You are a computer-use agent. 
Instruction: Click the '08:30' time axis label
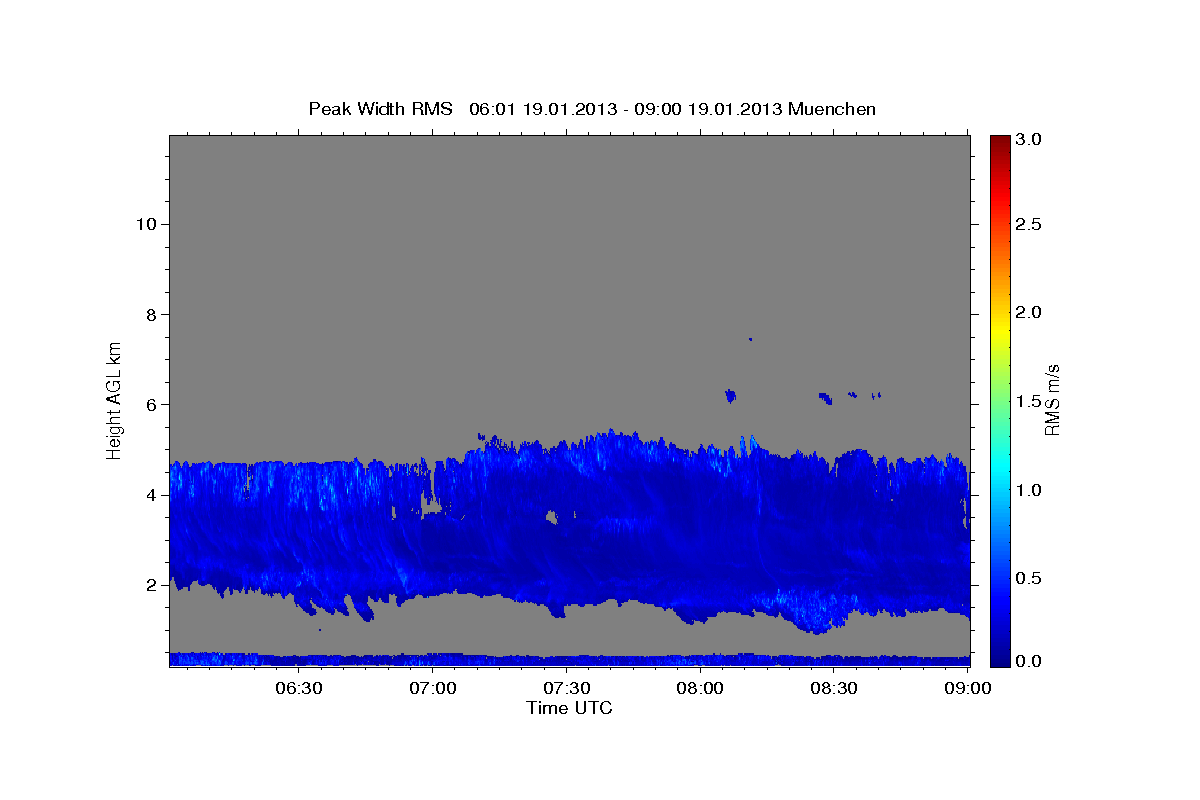(835, 688)
